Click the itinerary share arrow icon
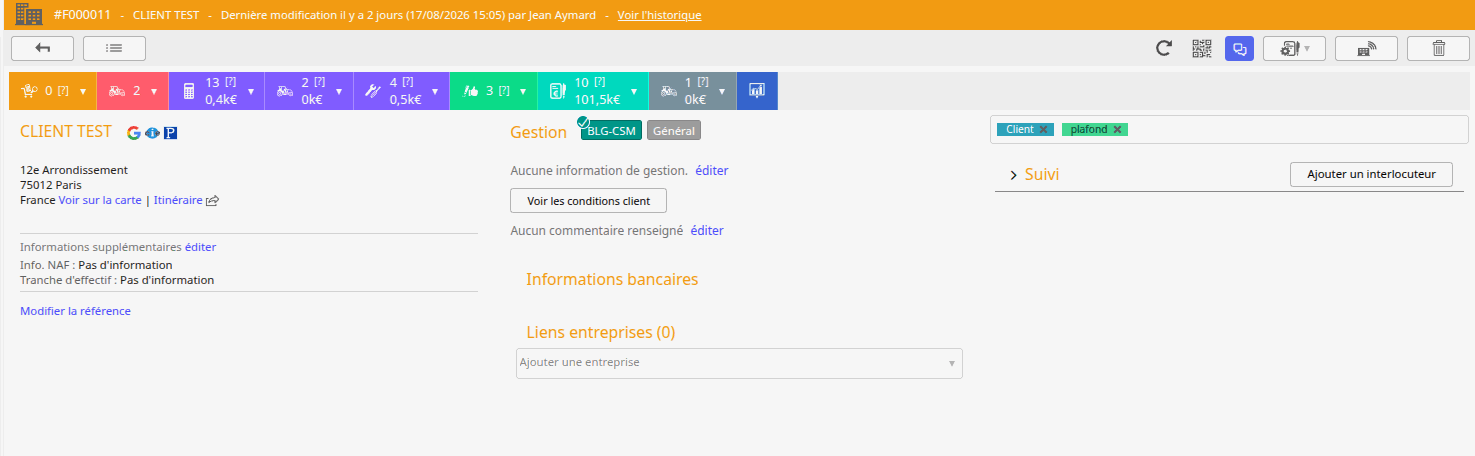Viewport: 1475px width, 456px height. click(212, 200)
